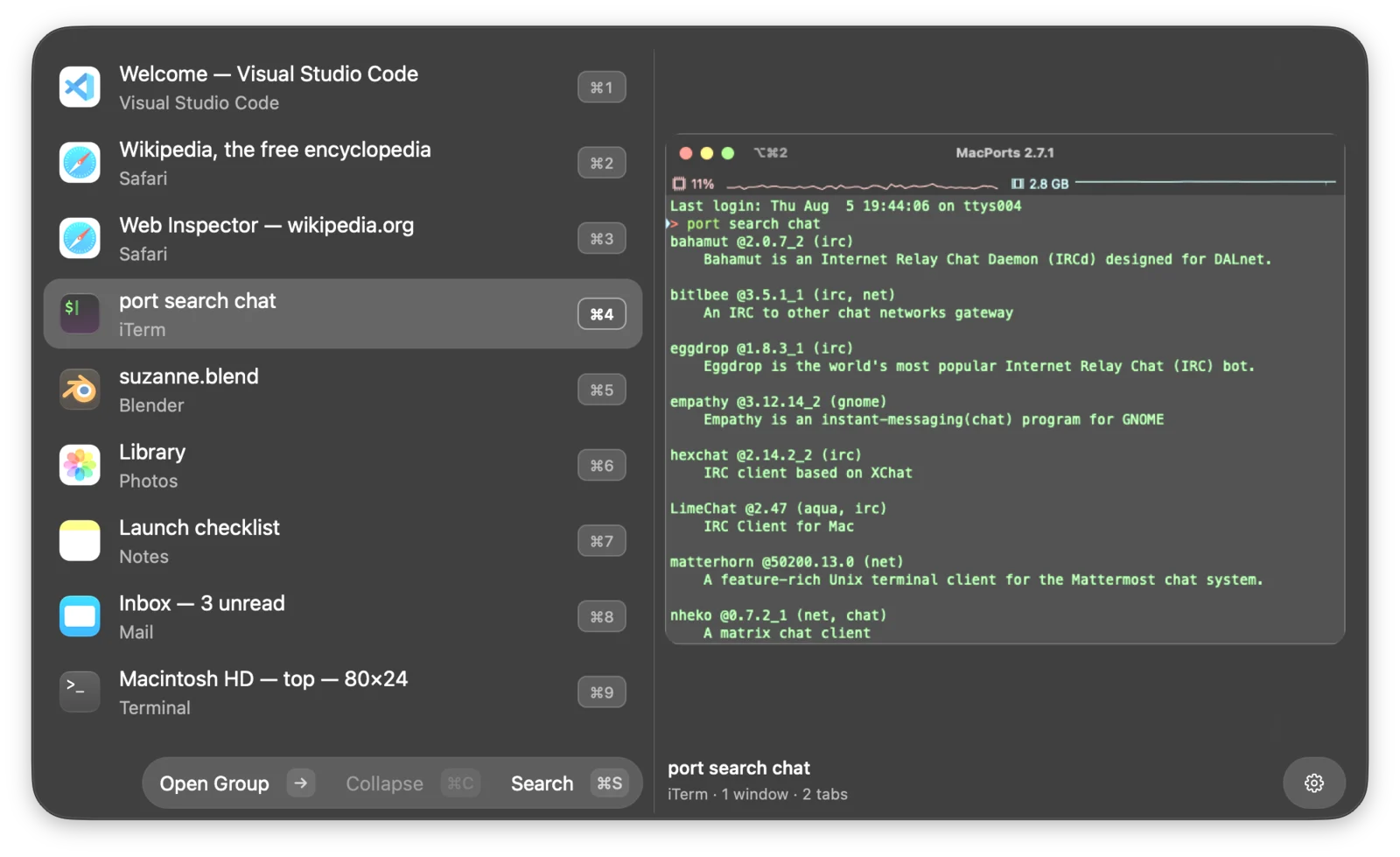Click the LimeChat @2.47 (aqua, irc) line

(778, 509)
